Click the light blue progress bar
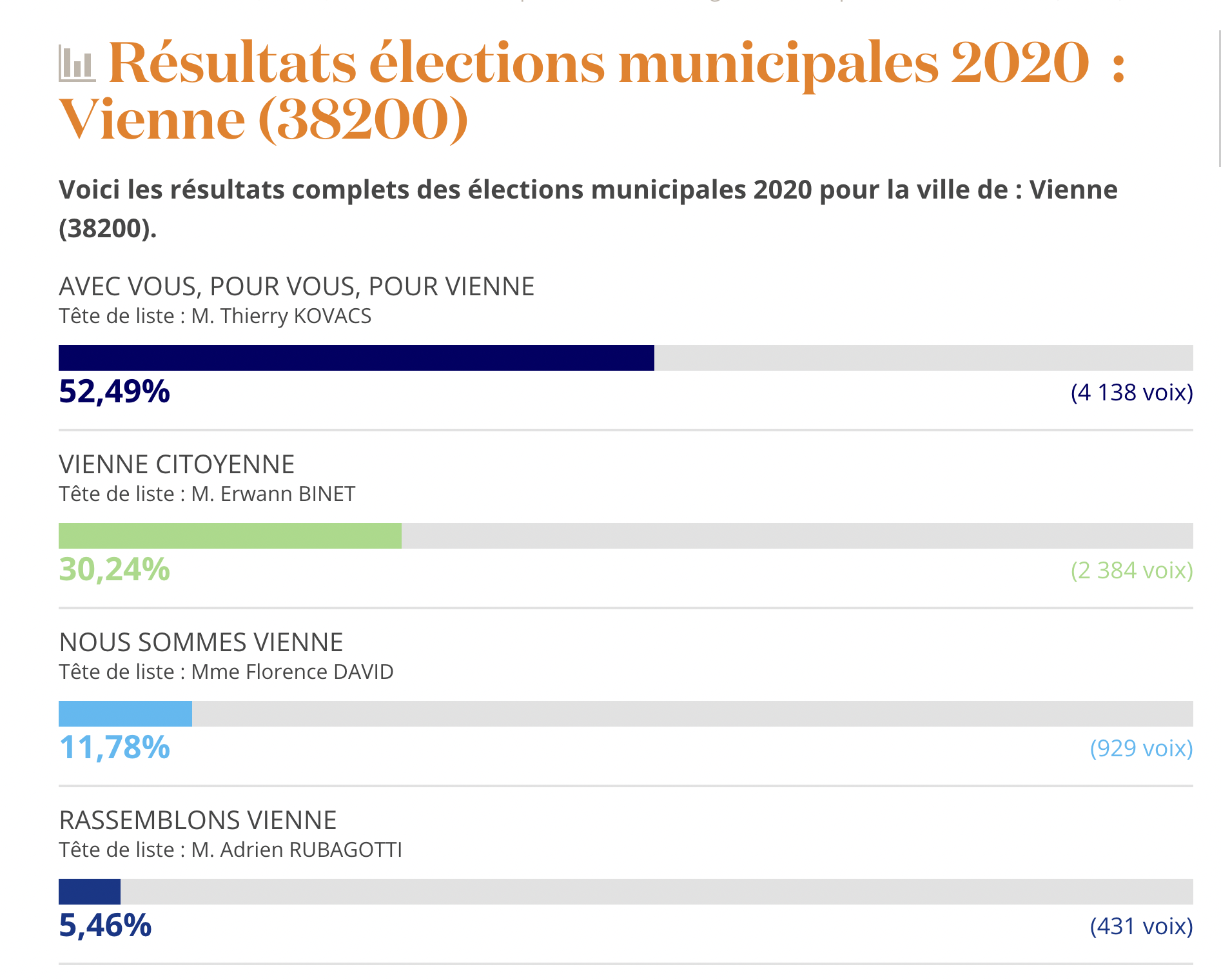This screenshot has width=1221, height=980. (125, 714)
